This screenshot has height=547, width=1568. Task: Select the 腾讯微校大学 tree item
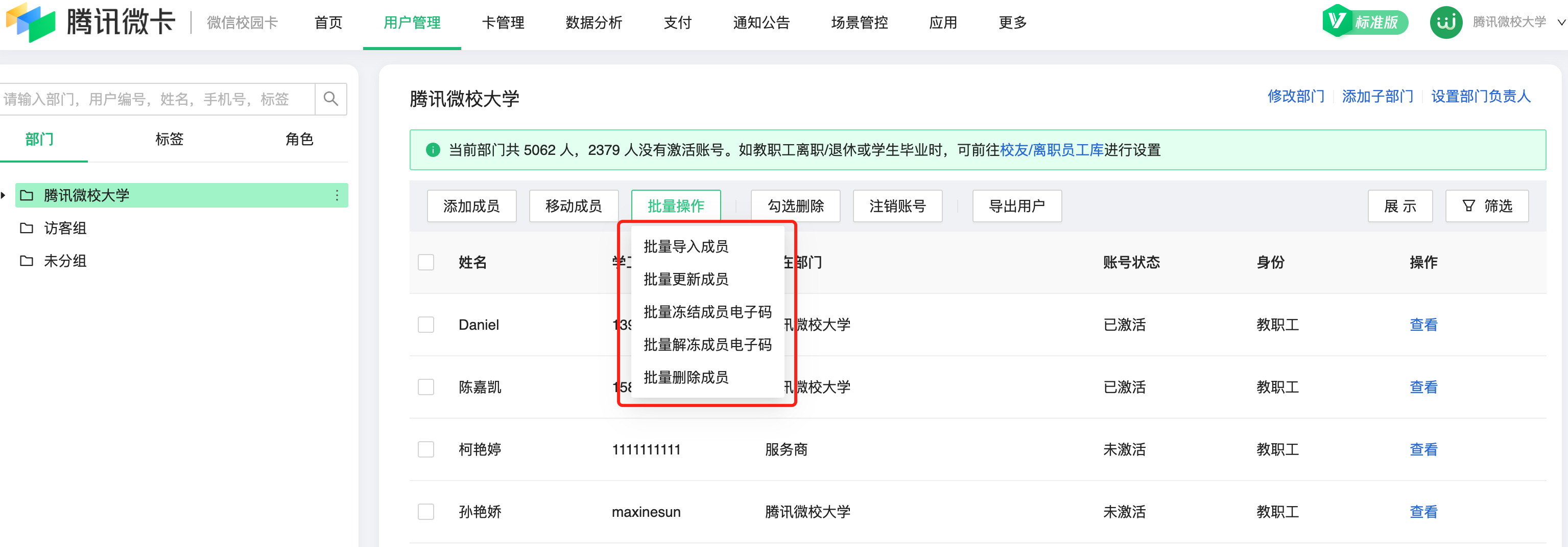(181, 195)
